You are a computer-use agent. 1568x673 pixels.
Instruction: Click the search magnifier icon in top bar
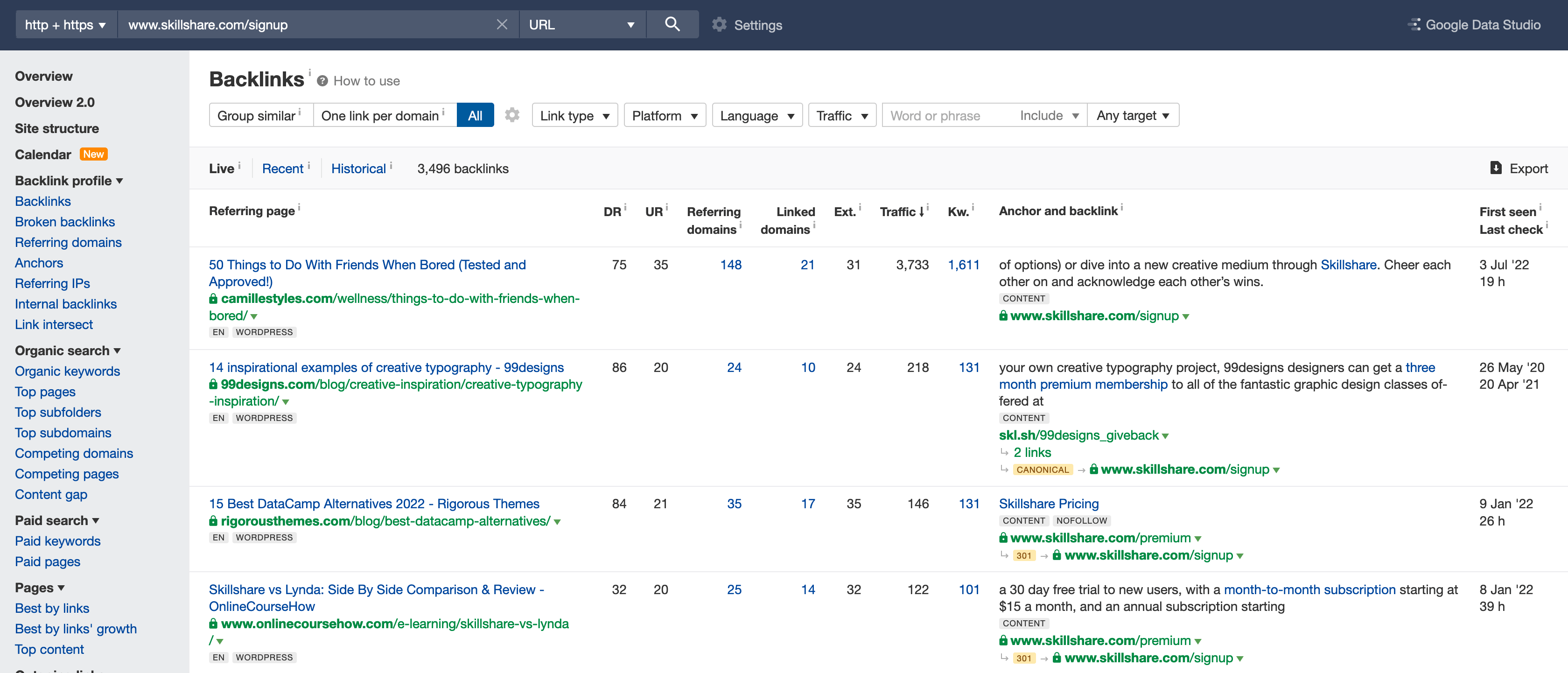click(672, 24)
